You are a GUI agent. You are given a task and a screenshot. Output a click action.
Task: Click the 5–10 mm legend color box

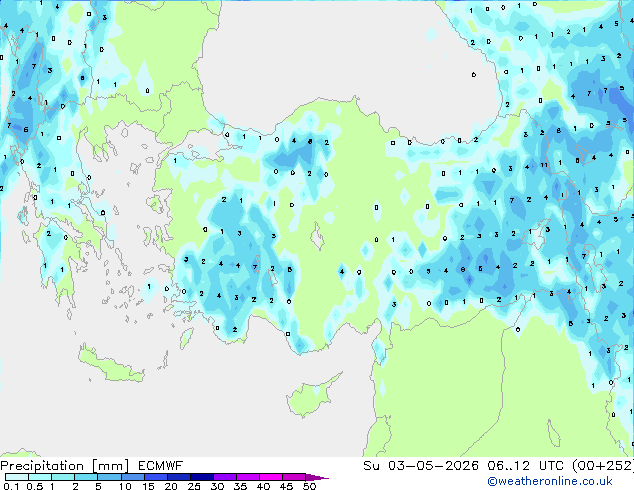point(109,477)
